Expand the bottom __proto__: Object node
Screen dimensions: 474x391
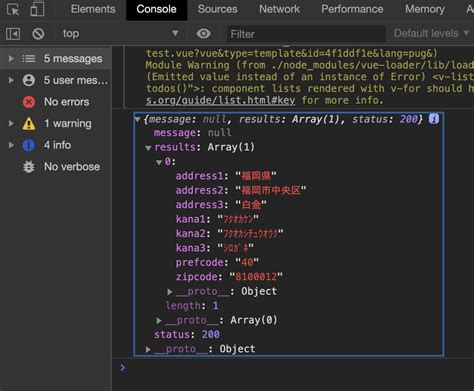[x=148, y=349]
